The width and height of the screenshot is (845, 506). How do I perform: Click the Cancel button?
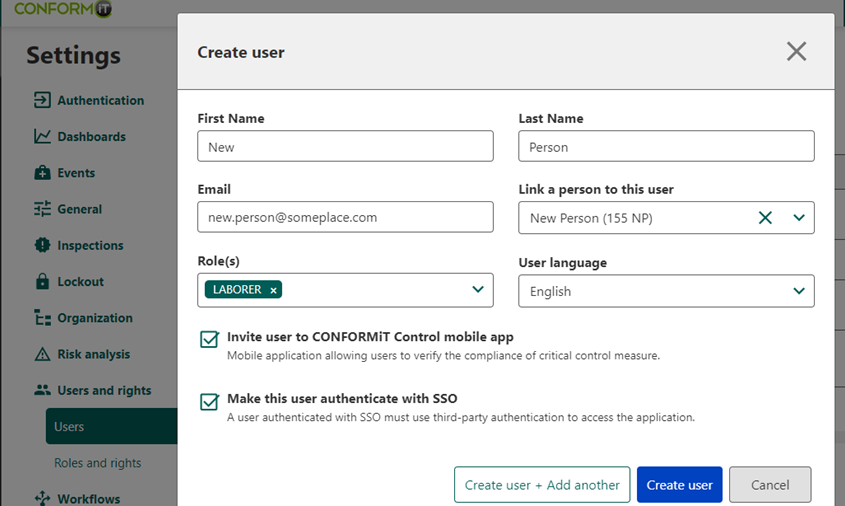coord(770,484)
